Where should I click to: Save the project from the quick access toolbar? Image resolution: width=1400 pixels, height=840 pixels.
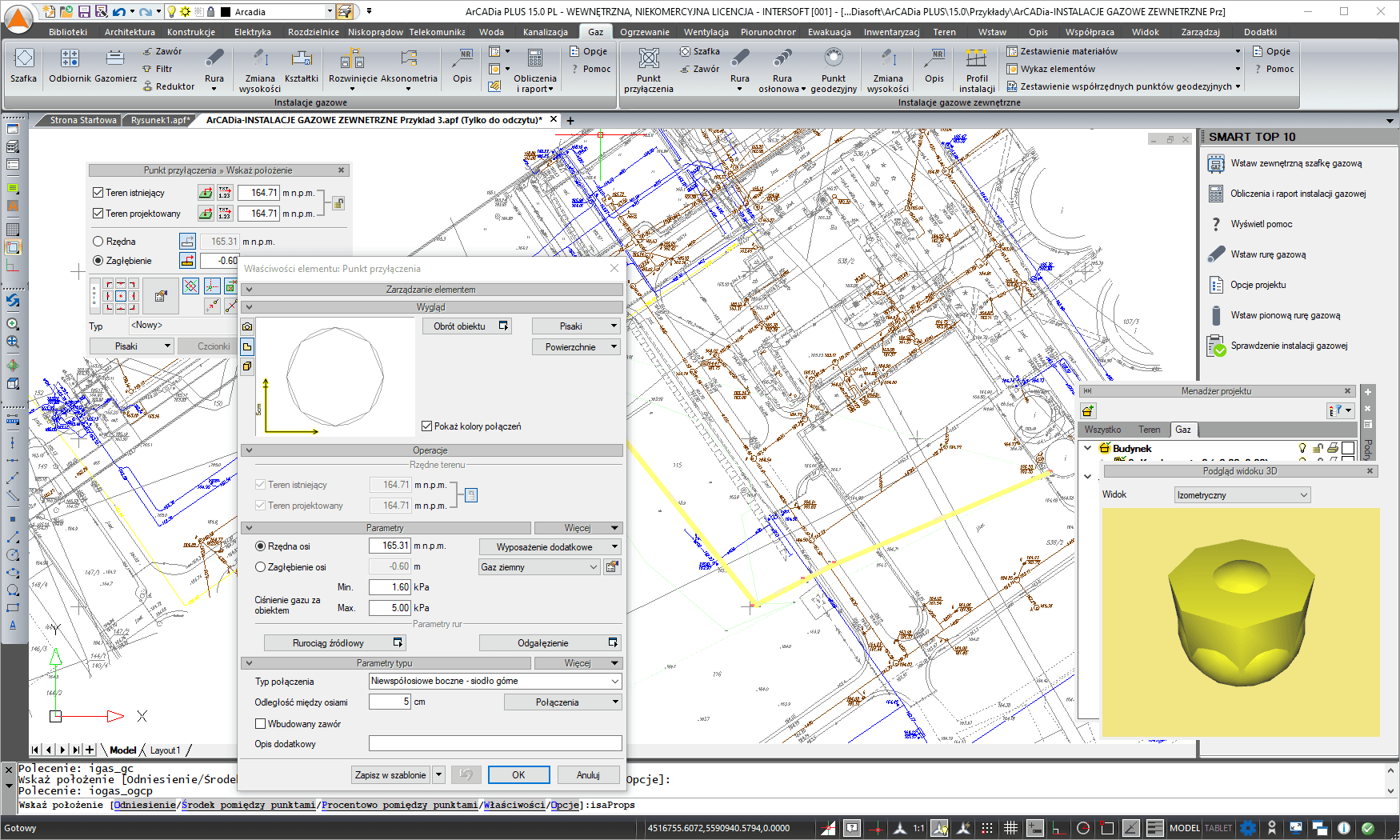[x=84, y=11]
